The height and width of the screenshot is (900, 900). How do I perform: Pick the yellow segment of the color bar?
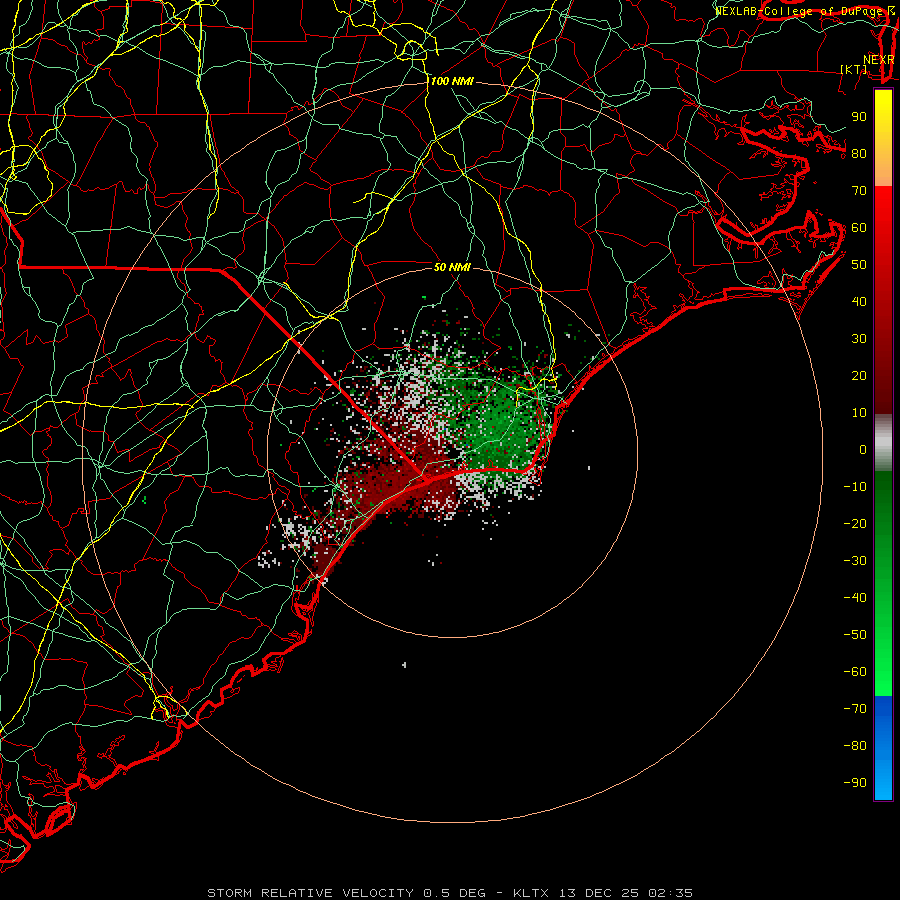click(x=883, y=138)
